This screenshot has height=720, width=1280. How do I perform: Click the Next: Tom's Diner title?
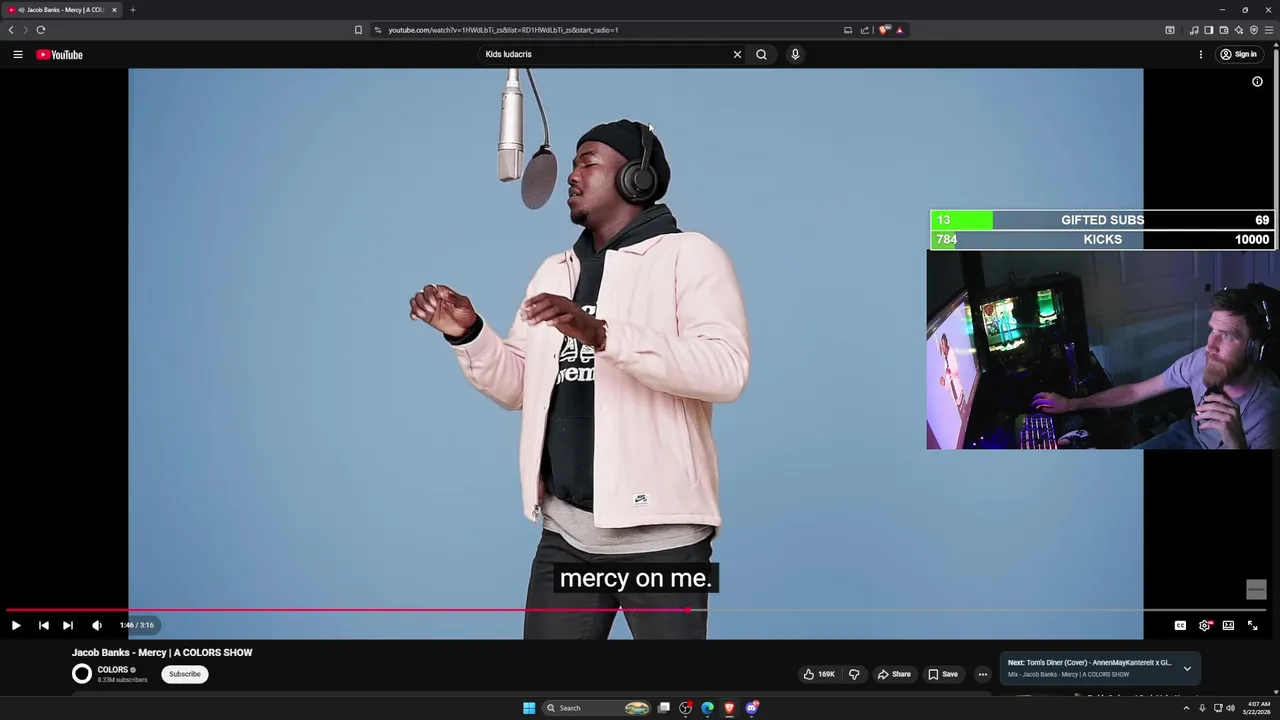point(1089,662)
